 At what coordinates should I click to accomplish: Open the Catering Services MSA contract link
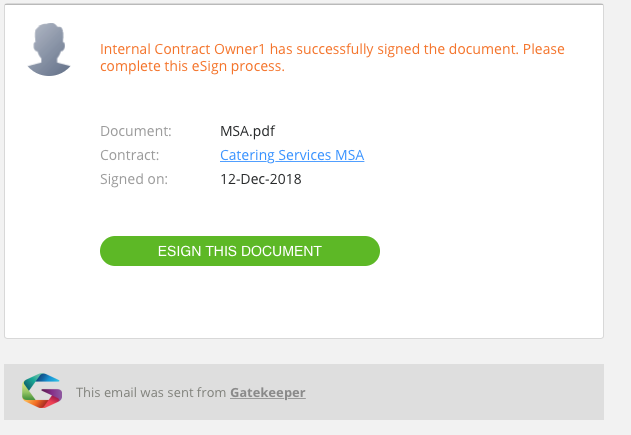pyautogui.click(x=292, y=155)
